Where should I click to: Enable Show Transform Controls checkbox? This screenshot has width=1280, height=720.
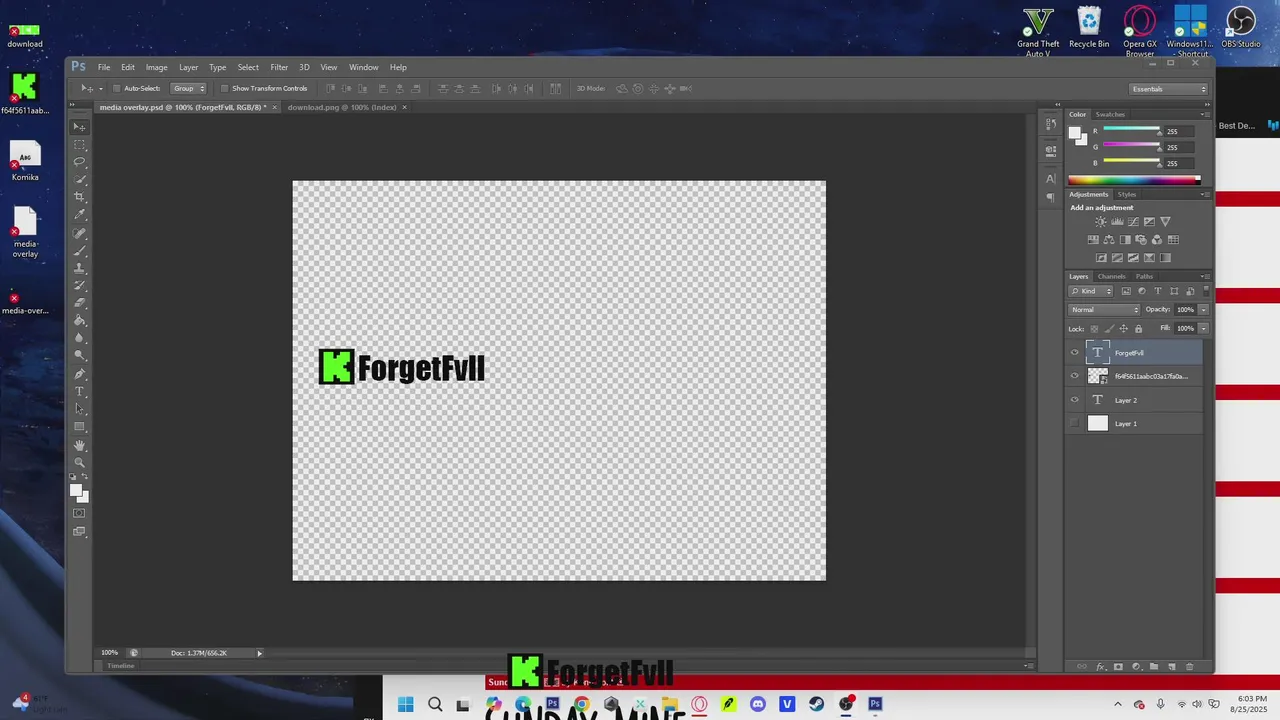[x=224, y=88]
